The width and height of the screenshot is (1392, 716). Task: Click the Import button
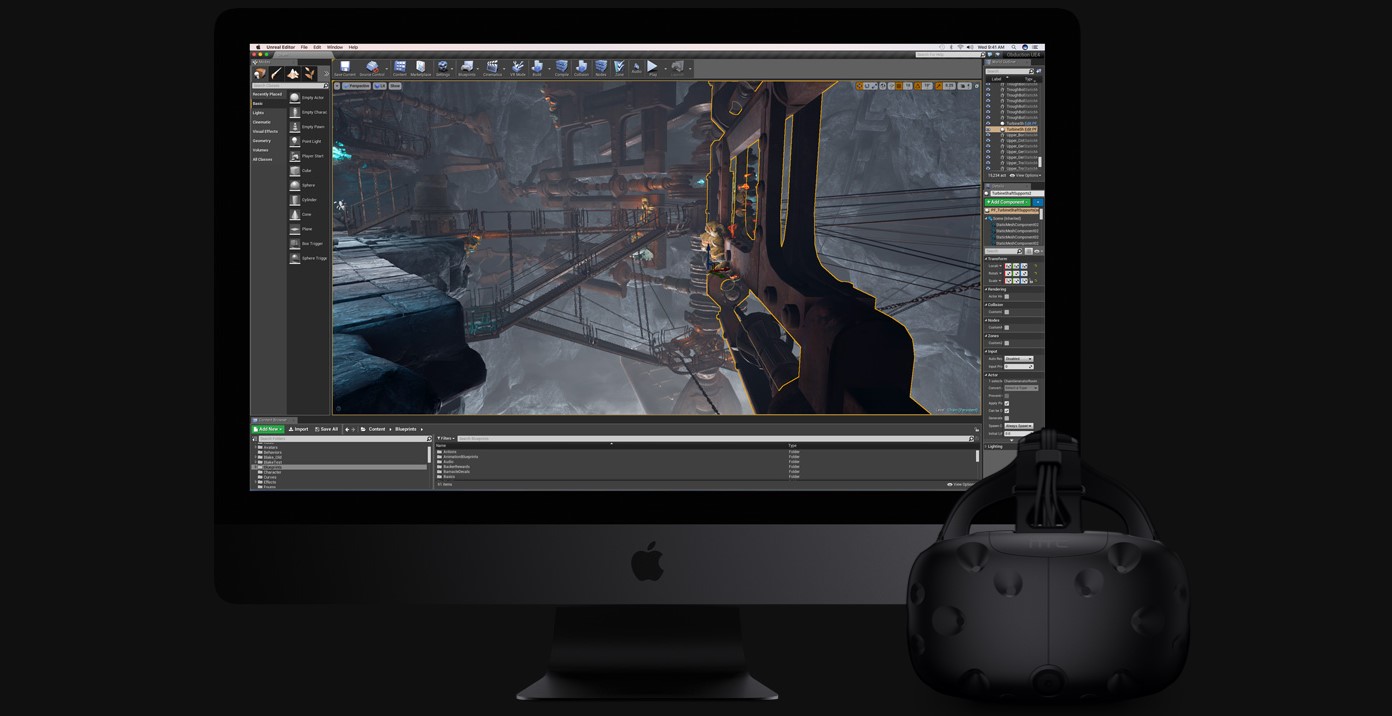[x=298, y=429]
